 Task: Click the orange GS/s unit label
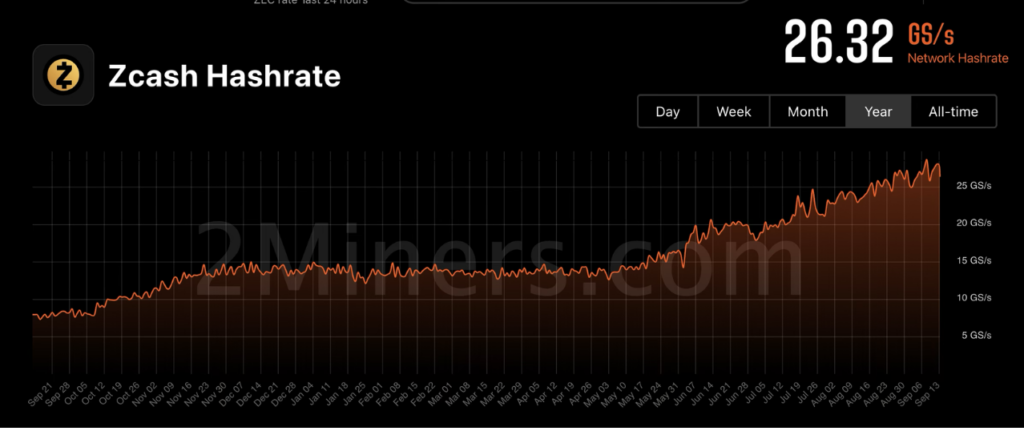point(930,34)
